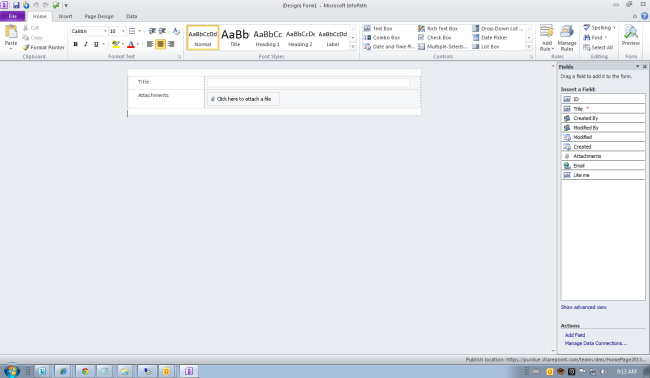Apply the text highlight color
The width and height of the screenshot is (650, 378).
[116, 44]
